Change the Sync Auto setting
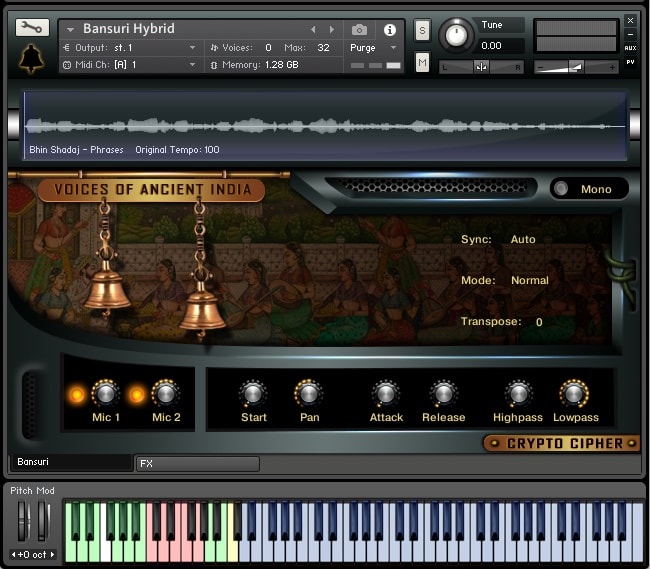 [523, 239]
